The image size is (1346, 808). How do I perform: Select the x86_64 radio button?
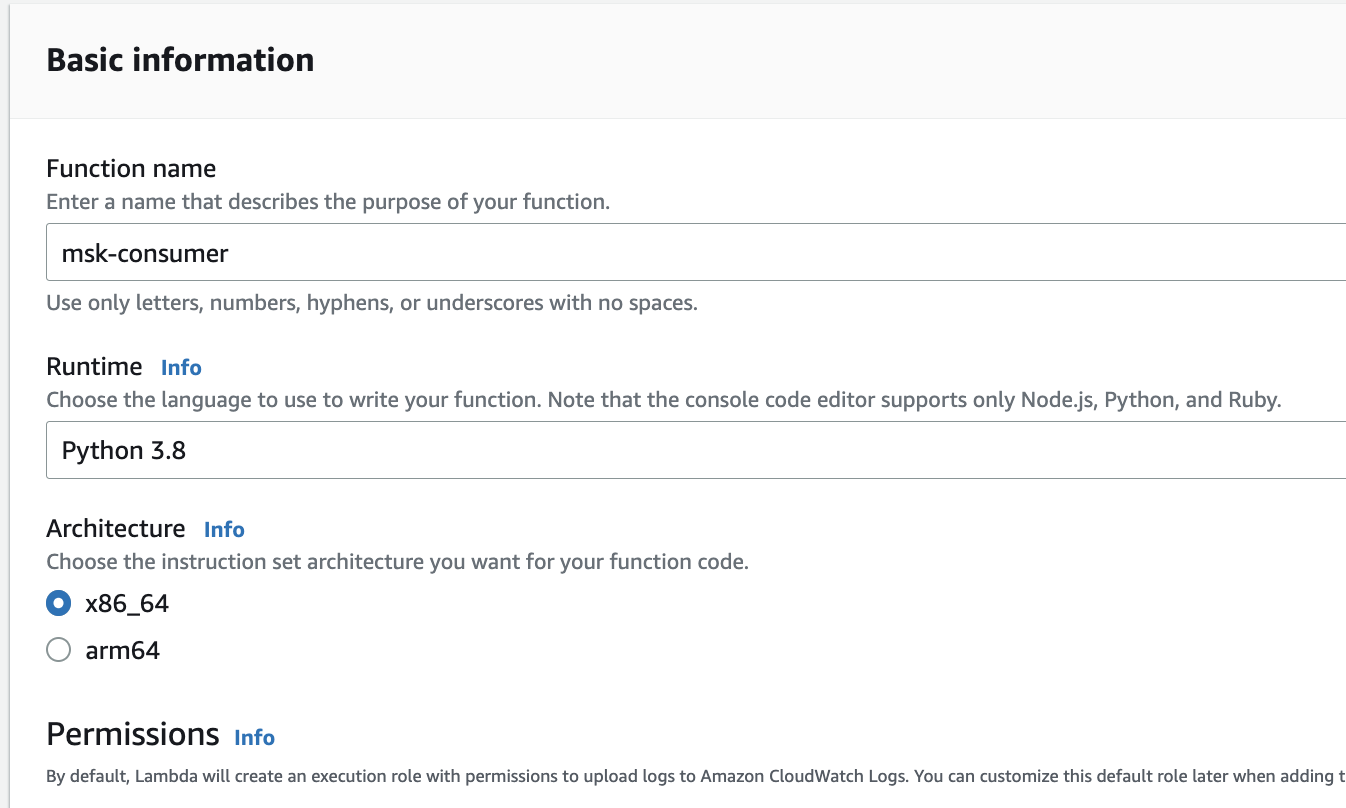click(x=59, y=604)
